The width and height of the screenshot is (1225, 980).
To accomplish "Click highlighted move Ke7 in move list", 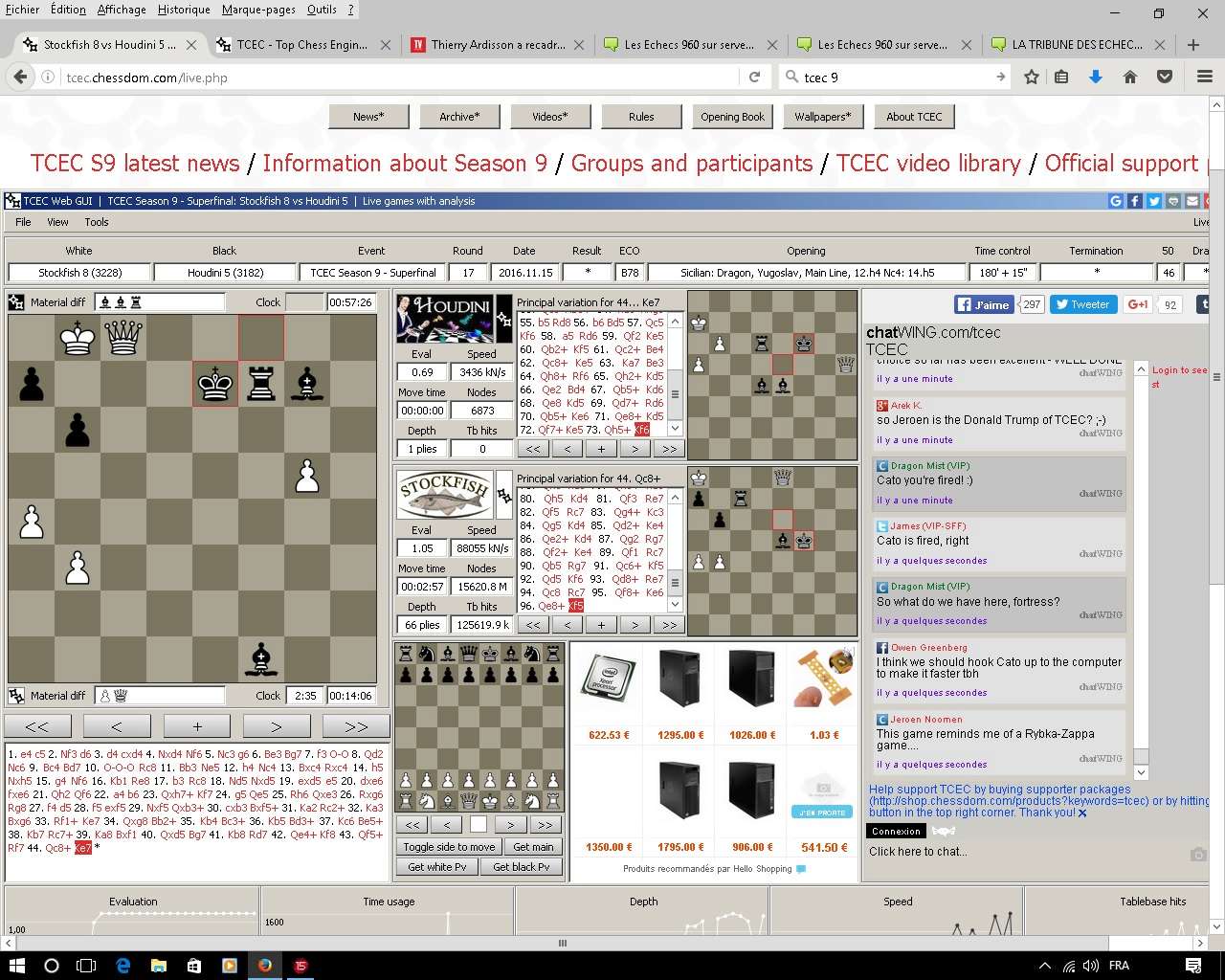I will click(83, 848).
